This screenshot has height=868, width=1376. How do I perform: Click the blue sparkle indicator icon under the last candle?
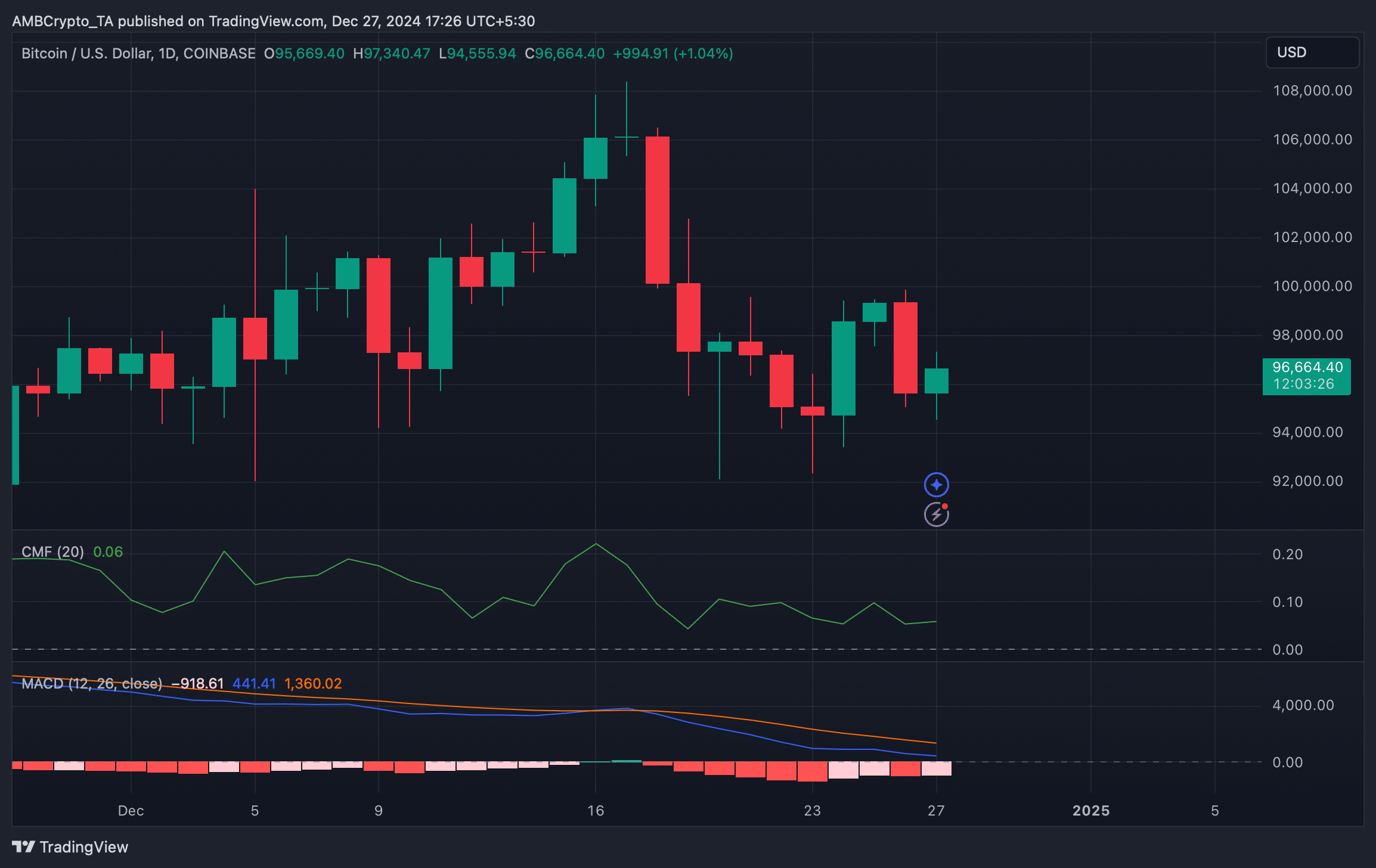[x=936, y=485]
